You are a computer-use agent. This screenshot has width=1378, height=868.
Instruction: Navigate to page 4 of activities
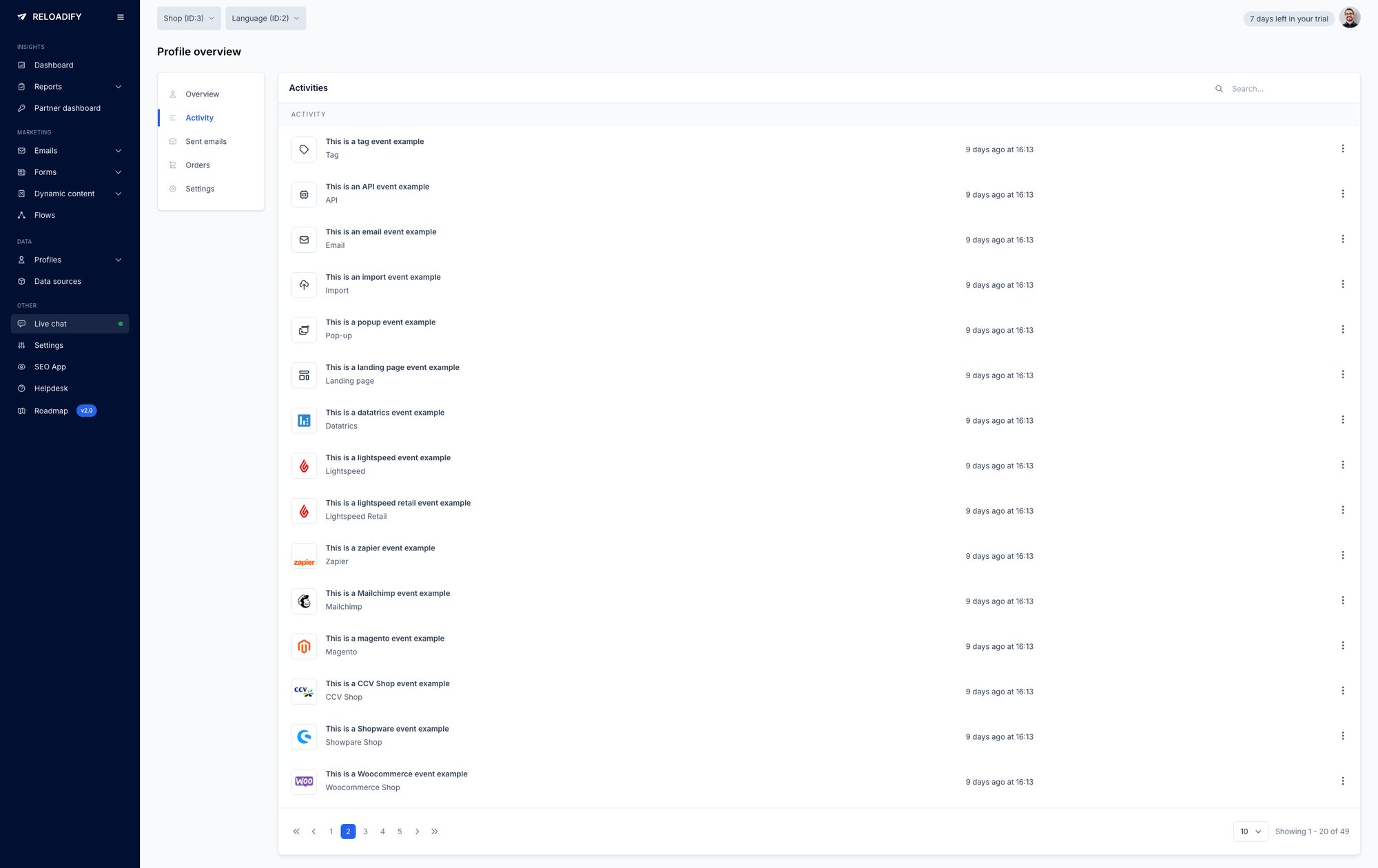[x=382, y=831]
